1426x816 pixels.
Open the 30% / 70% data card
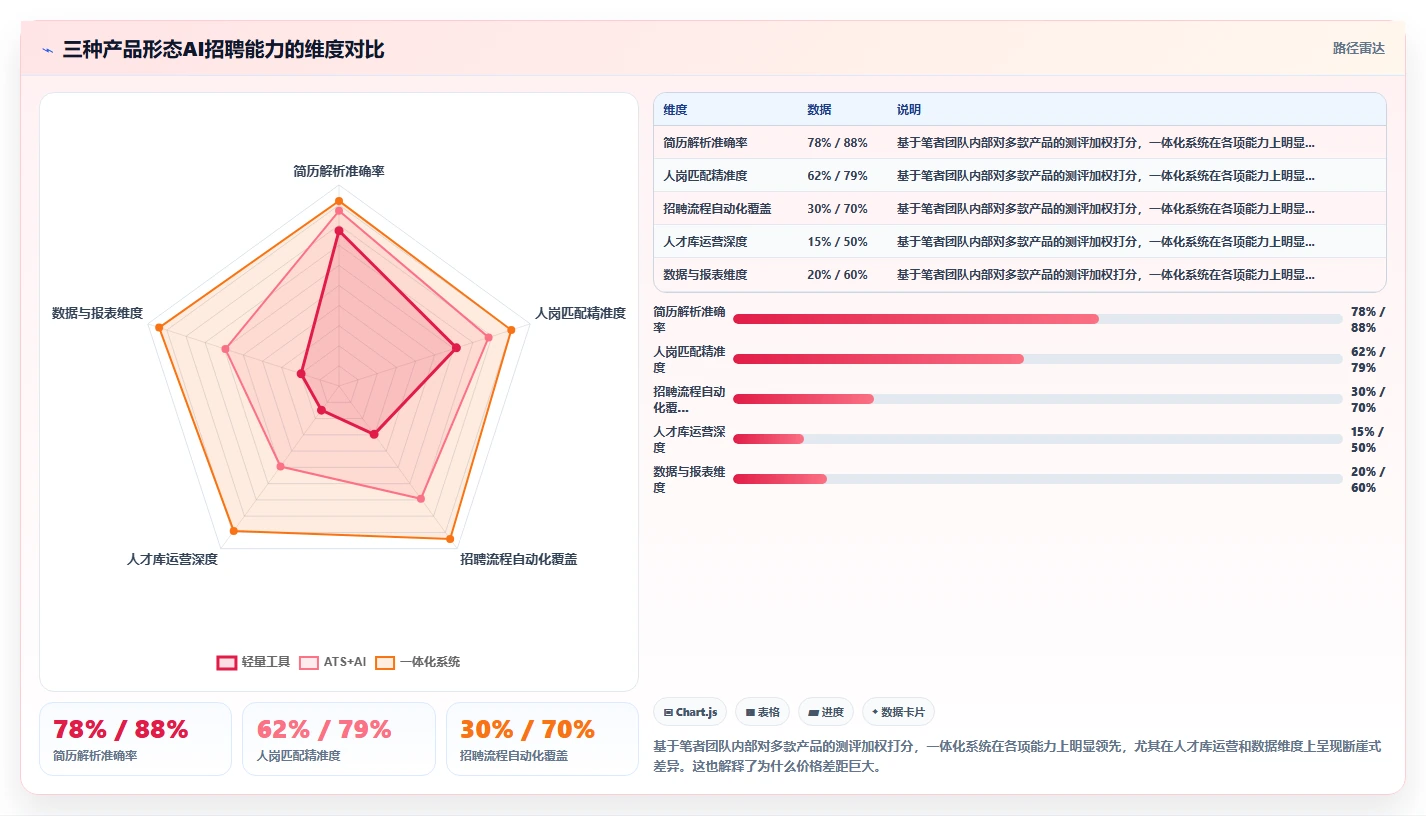point(542,739)
